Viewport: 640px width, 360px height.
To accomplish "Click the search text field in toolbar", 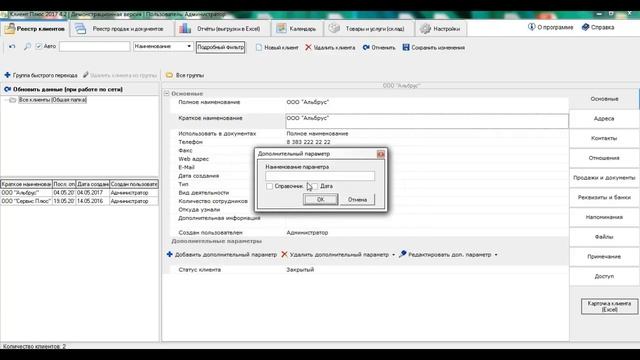I will pyautogui.click(x=94, y=47).
